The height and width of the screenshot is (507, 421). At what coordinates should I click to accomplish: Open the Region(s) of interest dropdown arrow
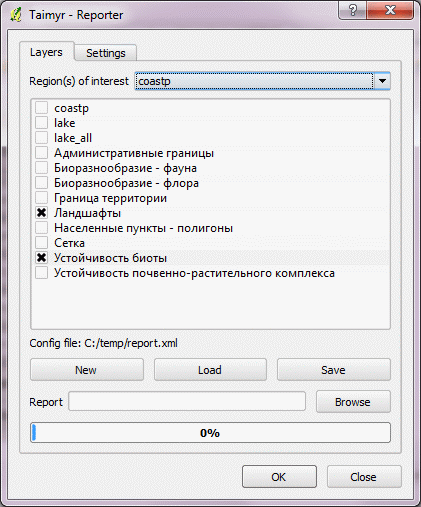click(382, 81)
